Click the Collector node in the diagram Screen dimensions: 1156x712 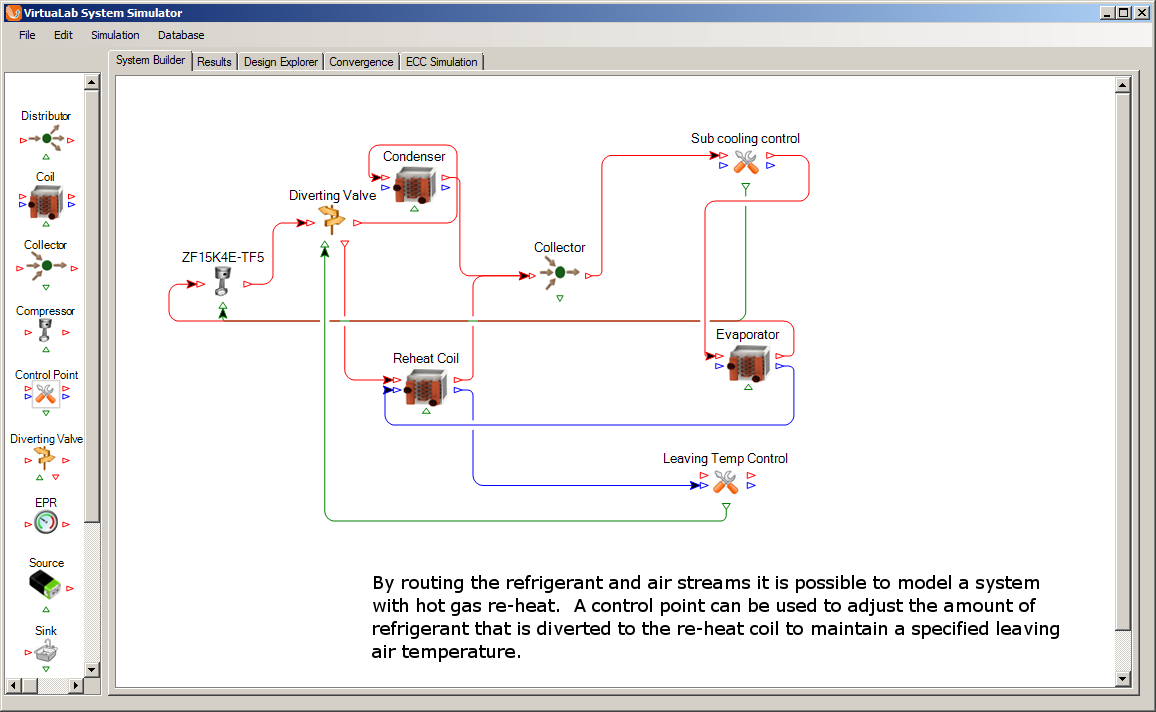[559, 271]
